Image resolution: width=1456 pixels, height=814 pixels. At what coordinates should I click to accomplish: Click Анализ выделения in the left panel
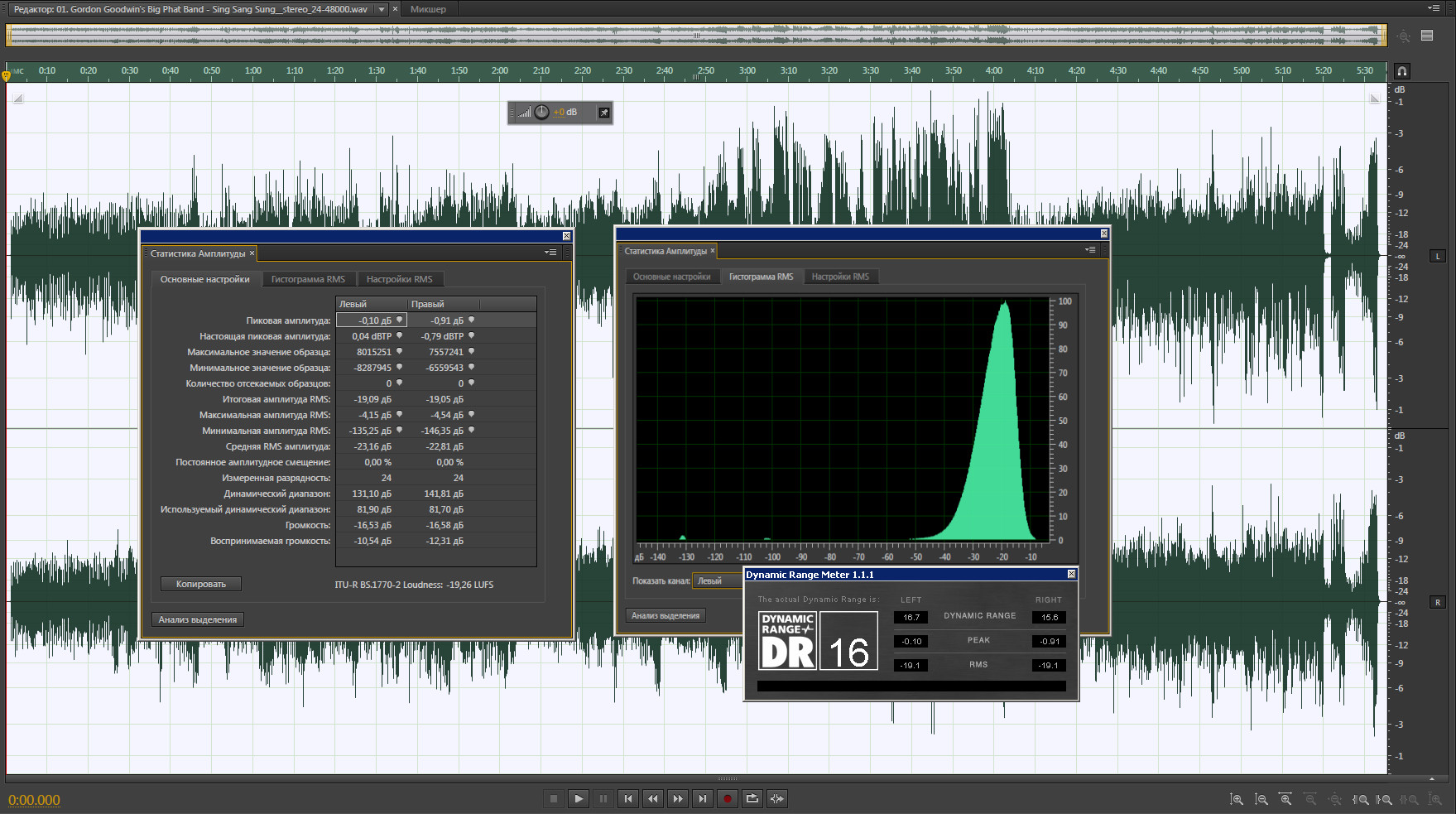coord(198,619)
